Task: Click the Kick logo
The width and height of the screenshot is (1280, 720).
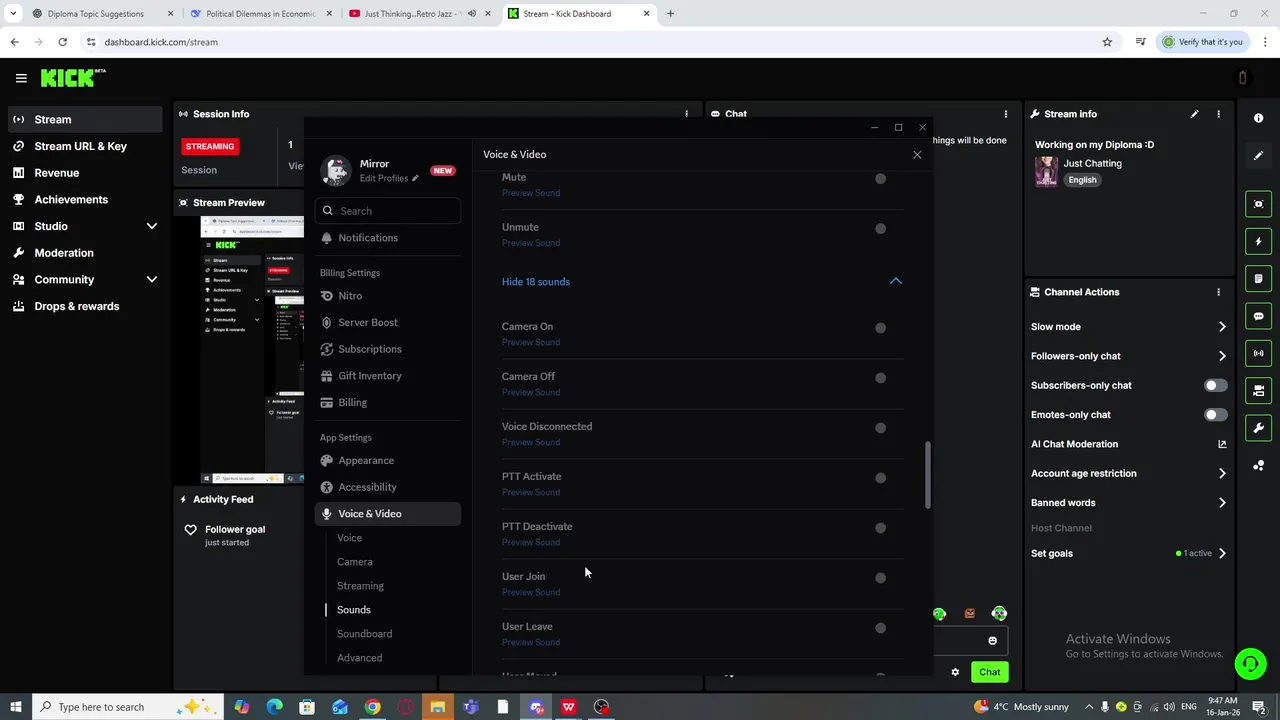Action: [x=72, y=78]
